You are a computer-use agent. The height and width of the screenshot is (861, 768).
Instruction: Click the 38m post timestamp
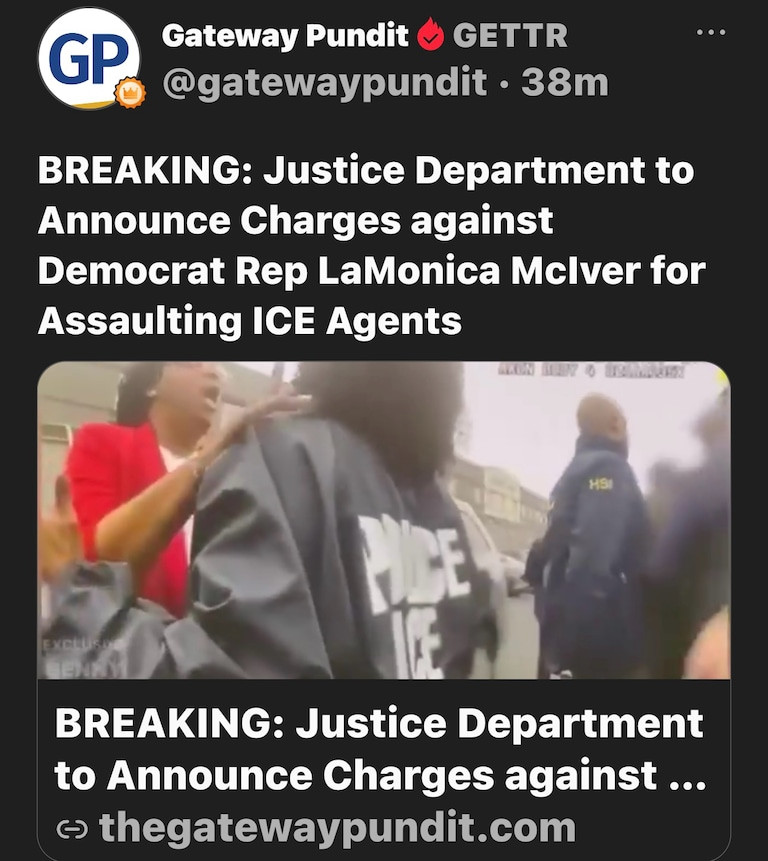click(x=565, y=83)
